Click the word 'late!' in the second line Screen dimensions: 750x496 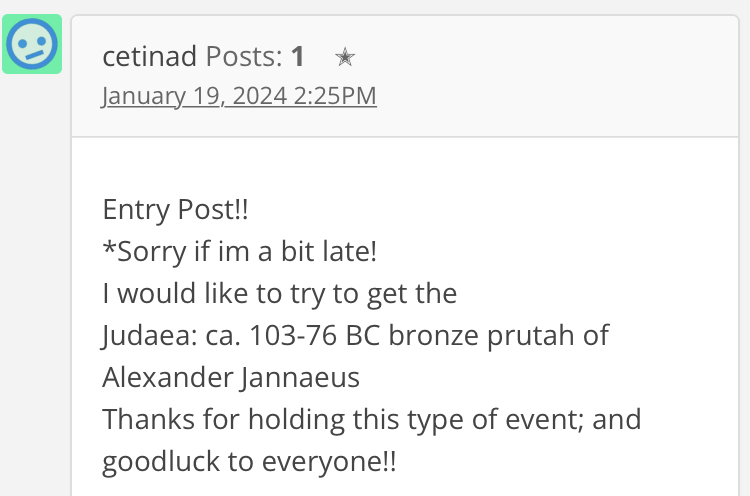(349, 251)
